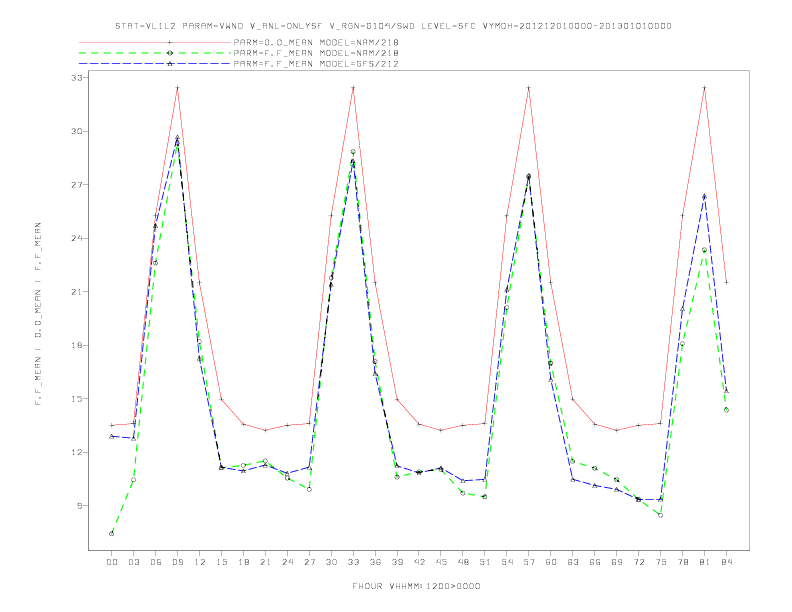Viewport: 792px width, 612px height.
Task: Click the rotated y-axis label F.F_MEAN | O.O_MEAN
Action: (38, 314)
